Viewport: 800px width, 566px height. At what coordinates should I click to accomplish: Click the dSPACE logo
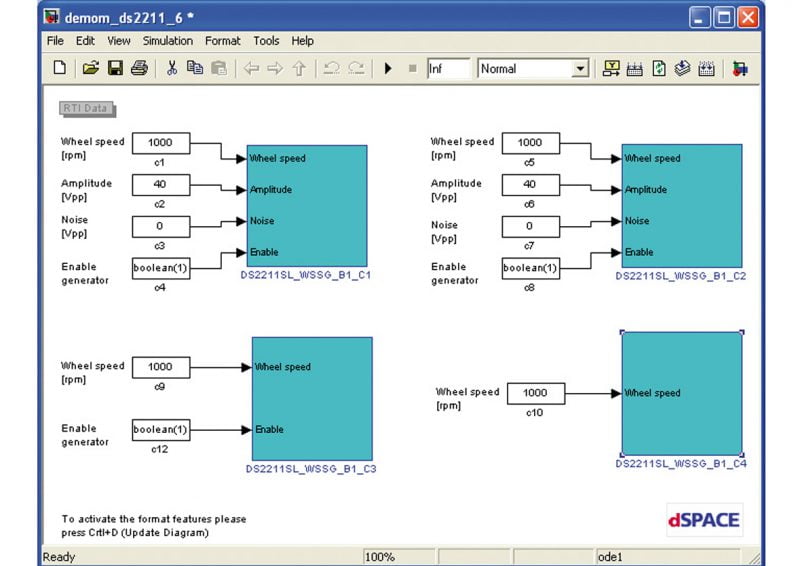tap(704, 519)
